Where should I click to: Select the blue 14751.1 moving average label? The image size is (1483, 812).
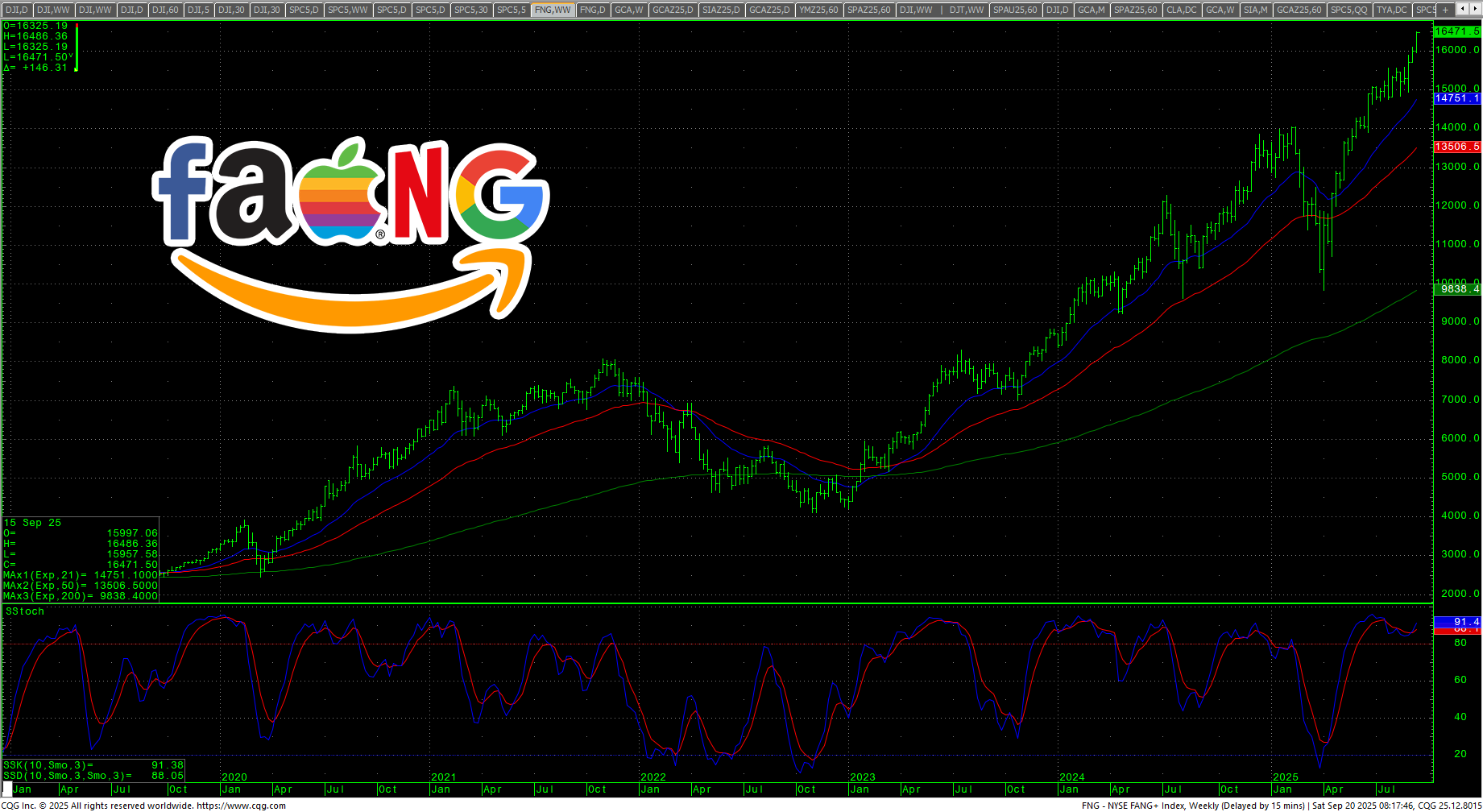click(1456, 98)
